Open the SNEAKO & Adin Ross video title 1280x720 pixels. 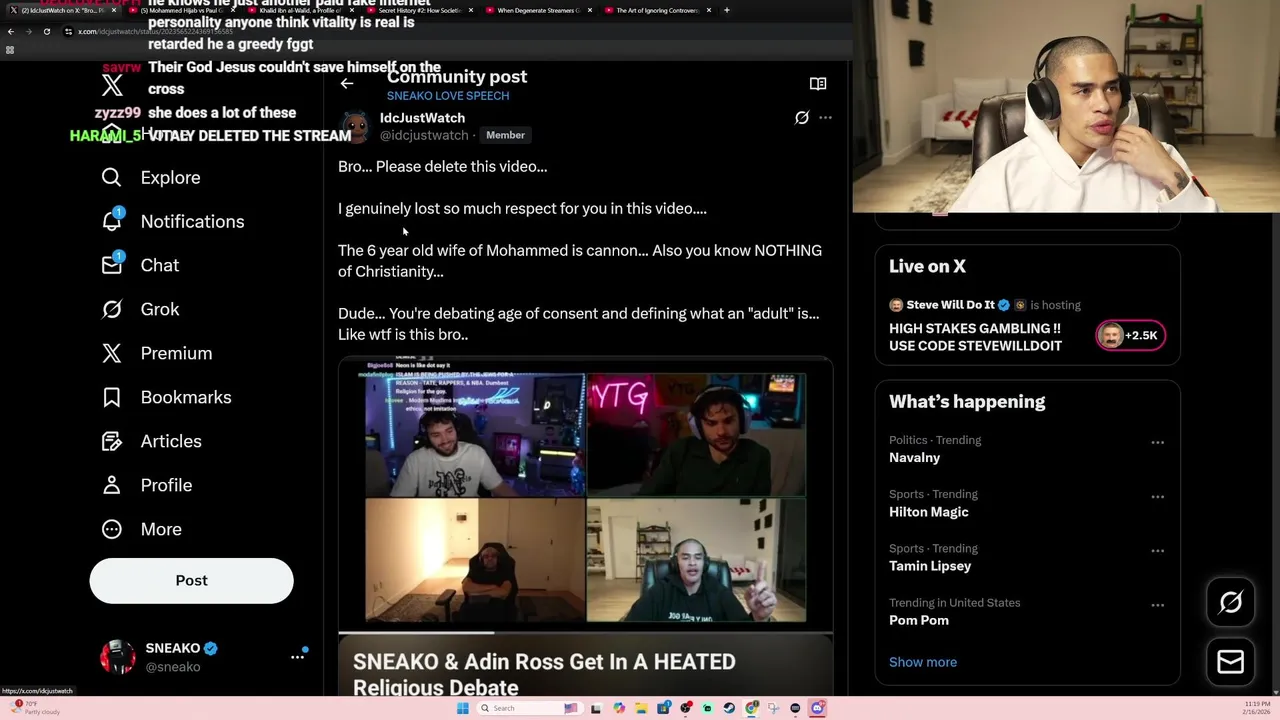(544, 674)
